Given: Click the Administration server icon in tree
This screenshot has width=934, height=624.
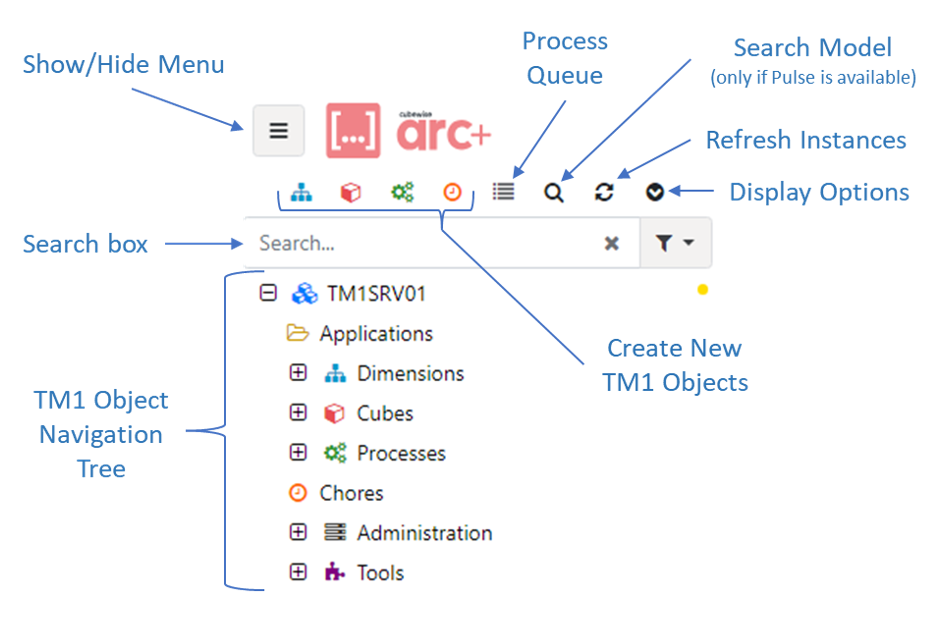Looking at the screenshot, I should point(335,532).
